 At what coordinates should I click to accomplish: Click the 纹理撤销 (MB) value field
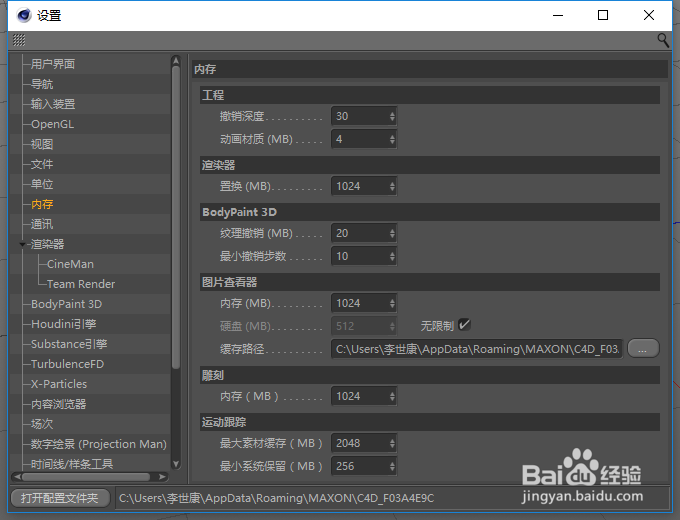360,233
